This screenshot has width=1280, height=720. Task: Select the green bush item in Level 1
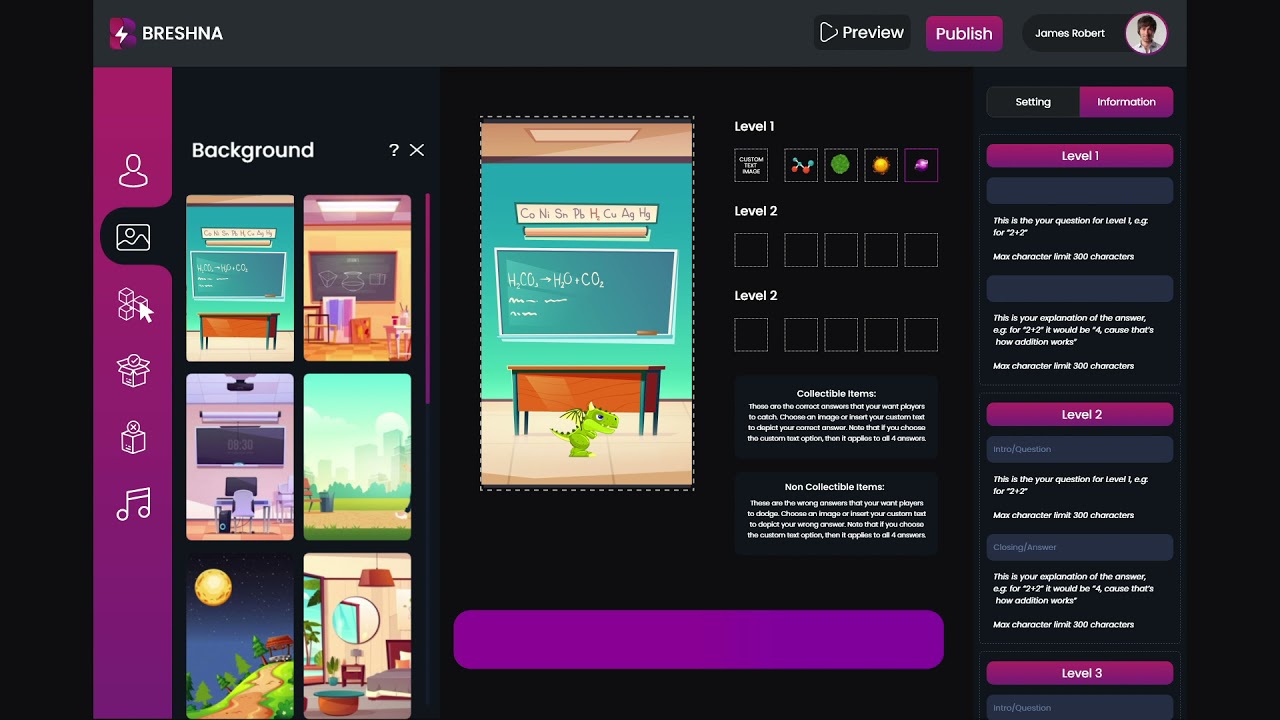click(841, 166)
